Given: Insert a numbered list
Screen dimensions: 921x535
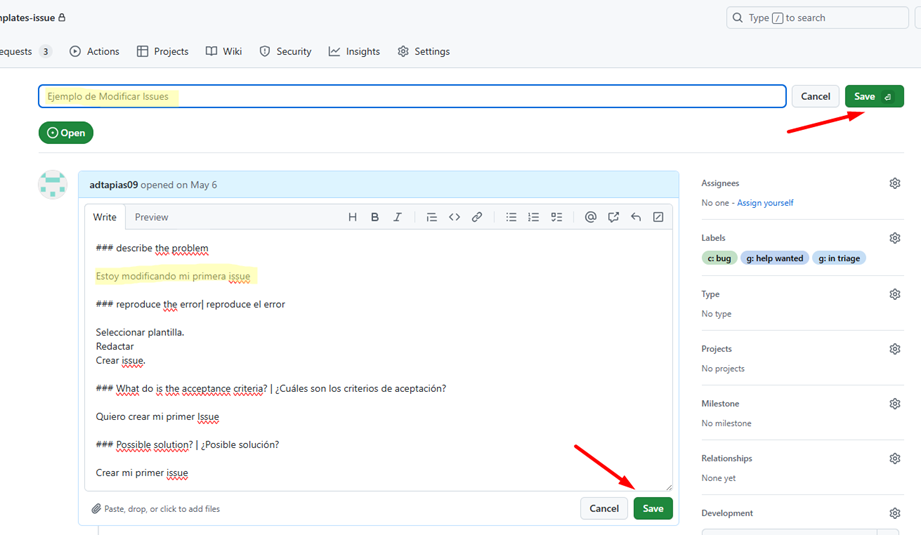Looking at the screenshot, I should pyautogui.click(x=534, y=217).
